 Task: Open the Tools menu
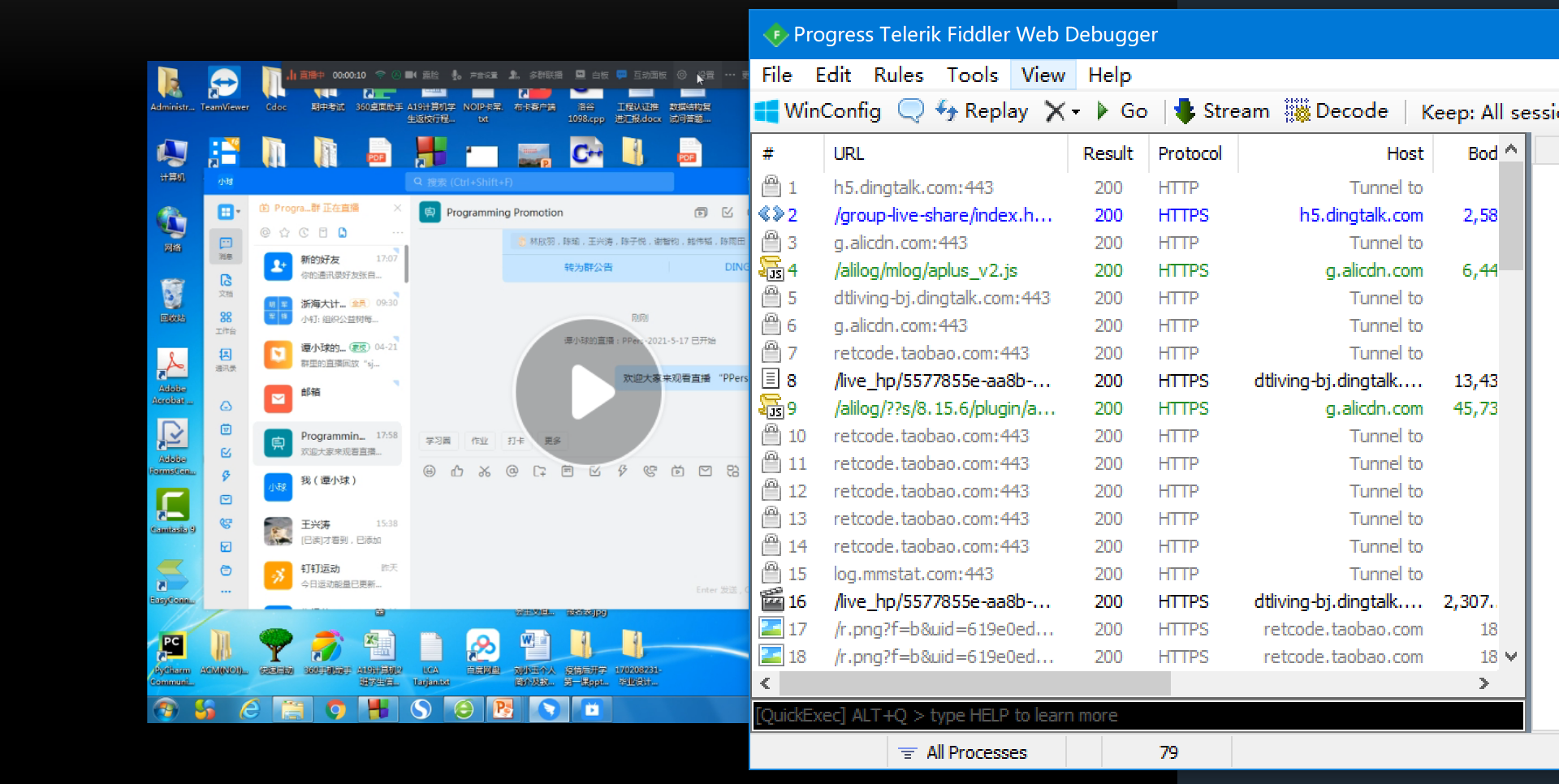coord(972,75)
